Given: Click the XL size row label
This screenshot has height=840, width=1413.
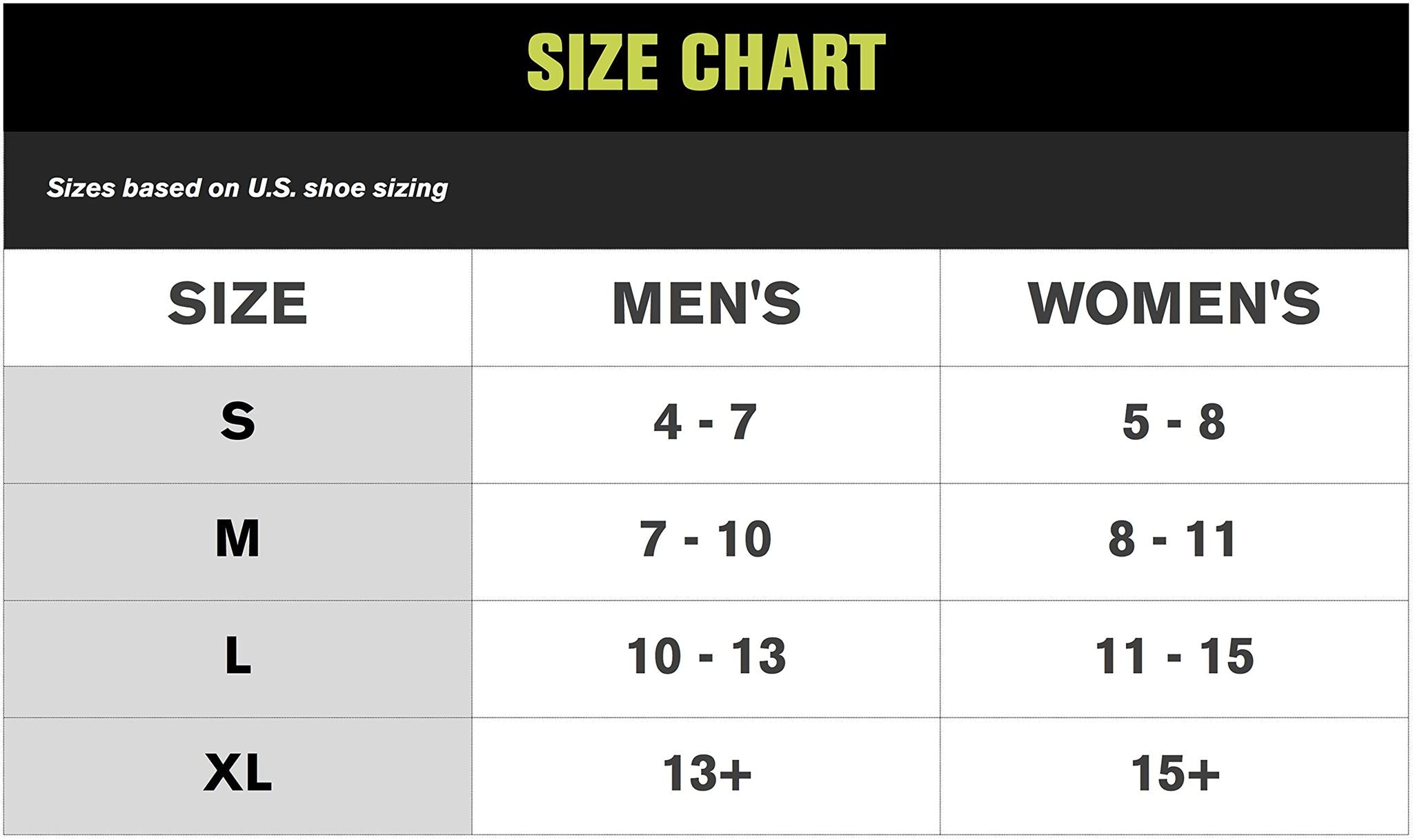Looking at the screenshot, I should [237, 773].
